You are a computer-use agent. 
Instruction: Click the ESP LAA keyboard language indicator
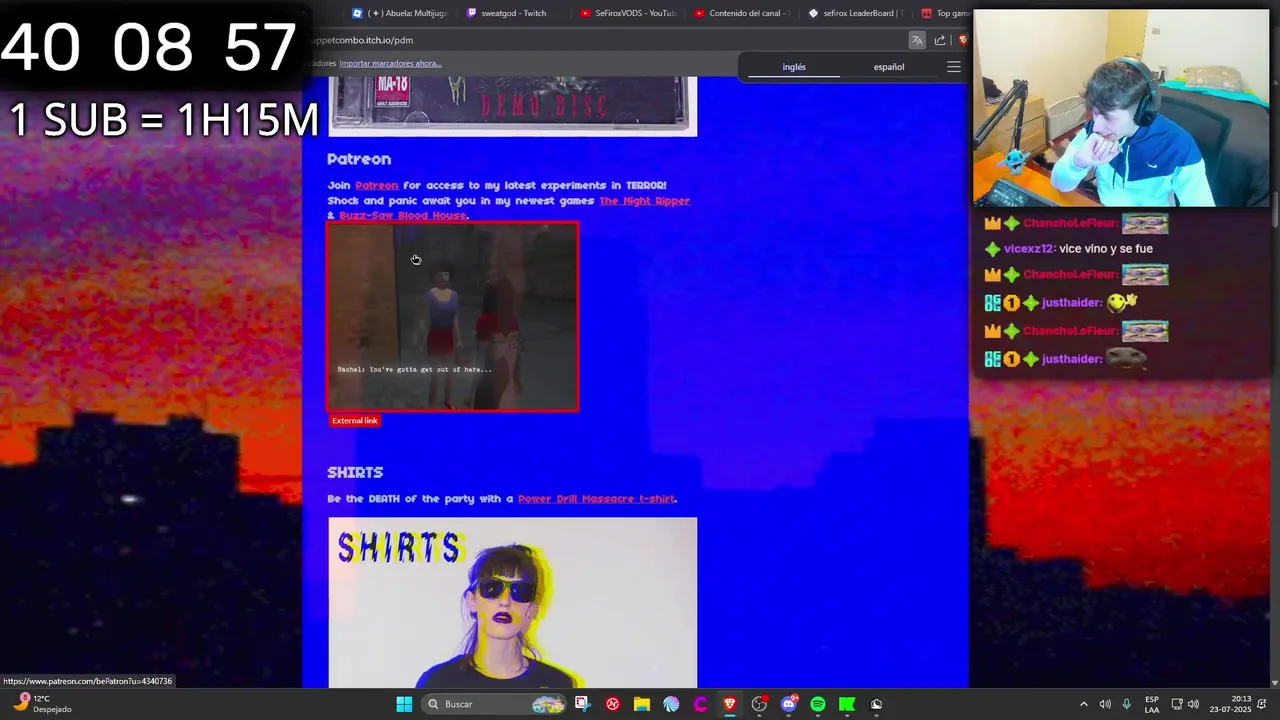point(1152,704)
